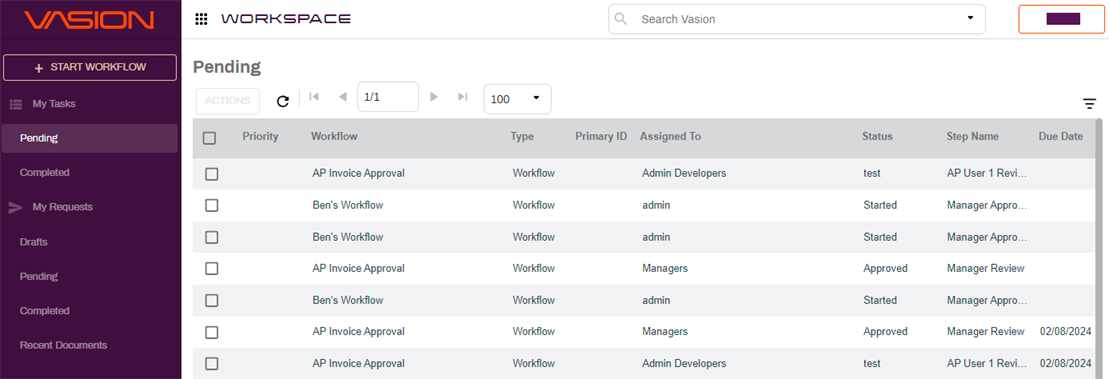This screenshot has width=1109, height=379.
Task: Open Pending under My Requests
Action: [39, 276]
